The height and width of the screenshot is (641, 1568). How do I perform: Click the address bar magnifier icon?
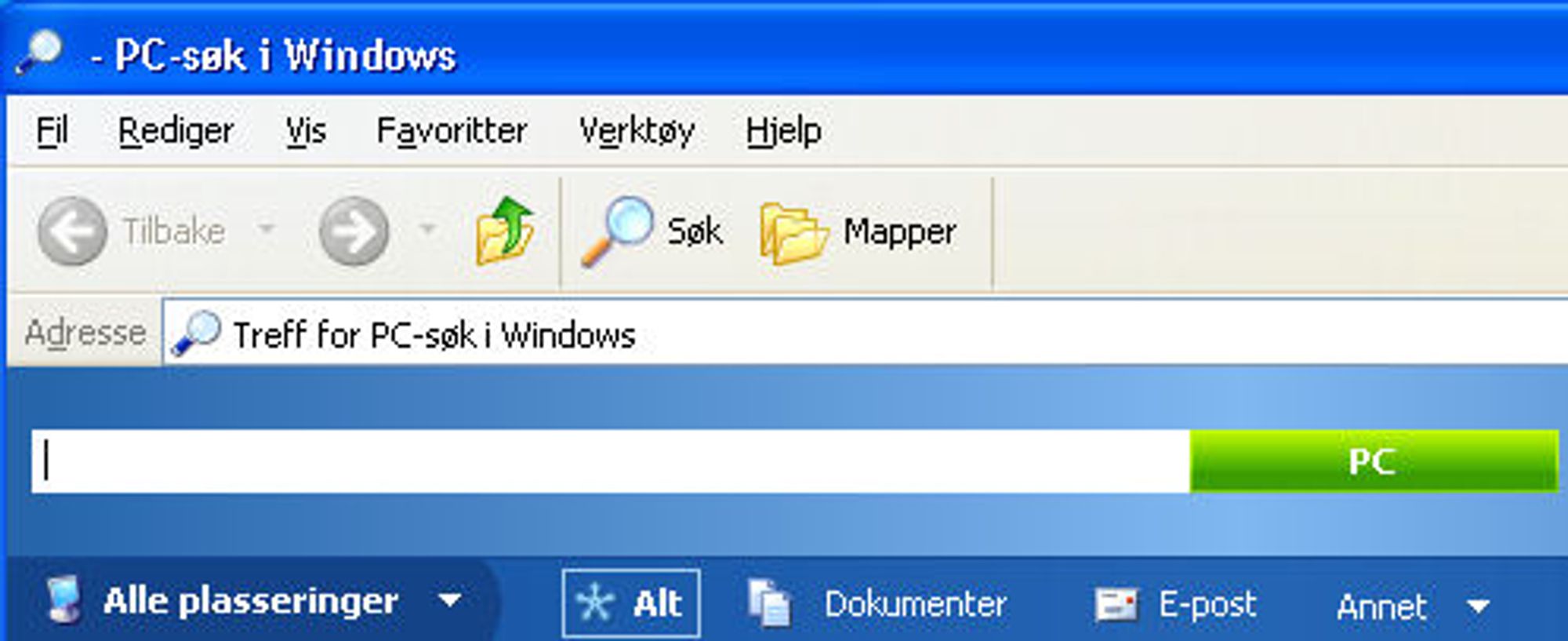click(x=195, y=333)
